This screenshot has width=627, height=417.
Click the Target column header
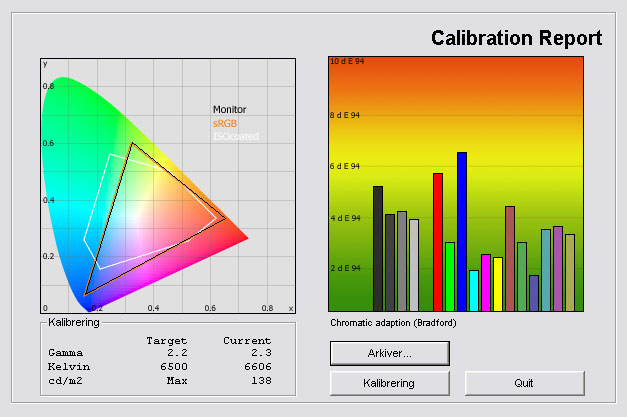tap(167, 341)
